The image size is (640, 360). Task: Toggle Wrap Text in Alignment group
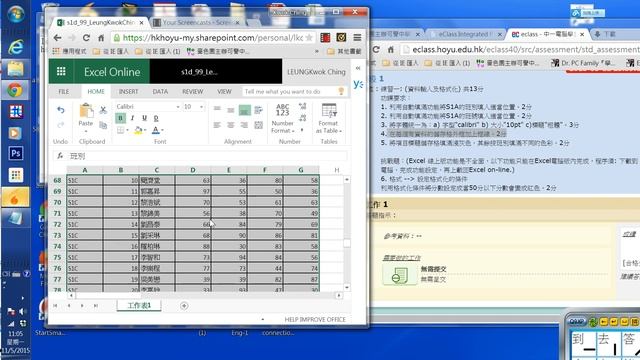tap(258, 110)
